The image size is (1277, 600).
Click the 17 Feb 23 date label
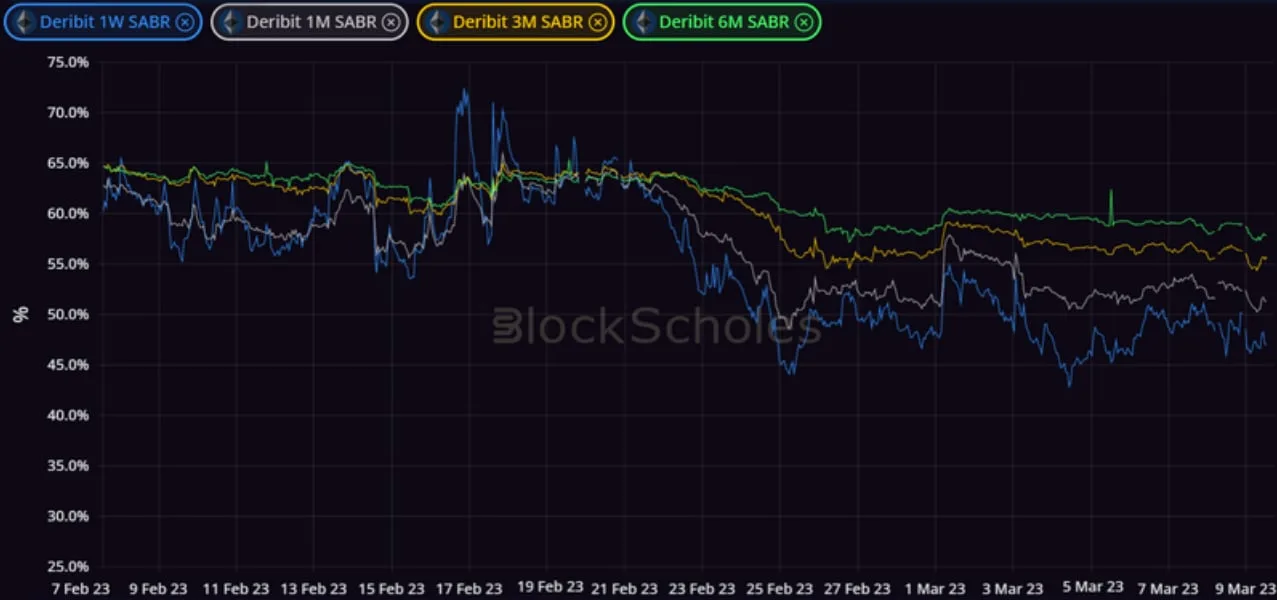[470, 588]
